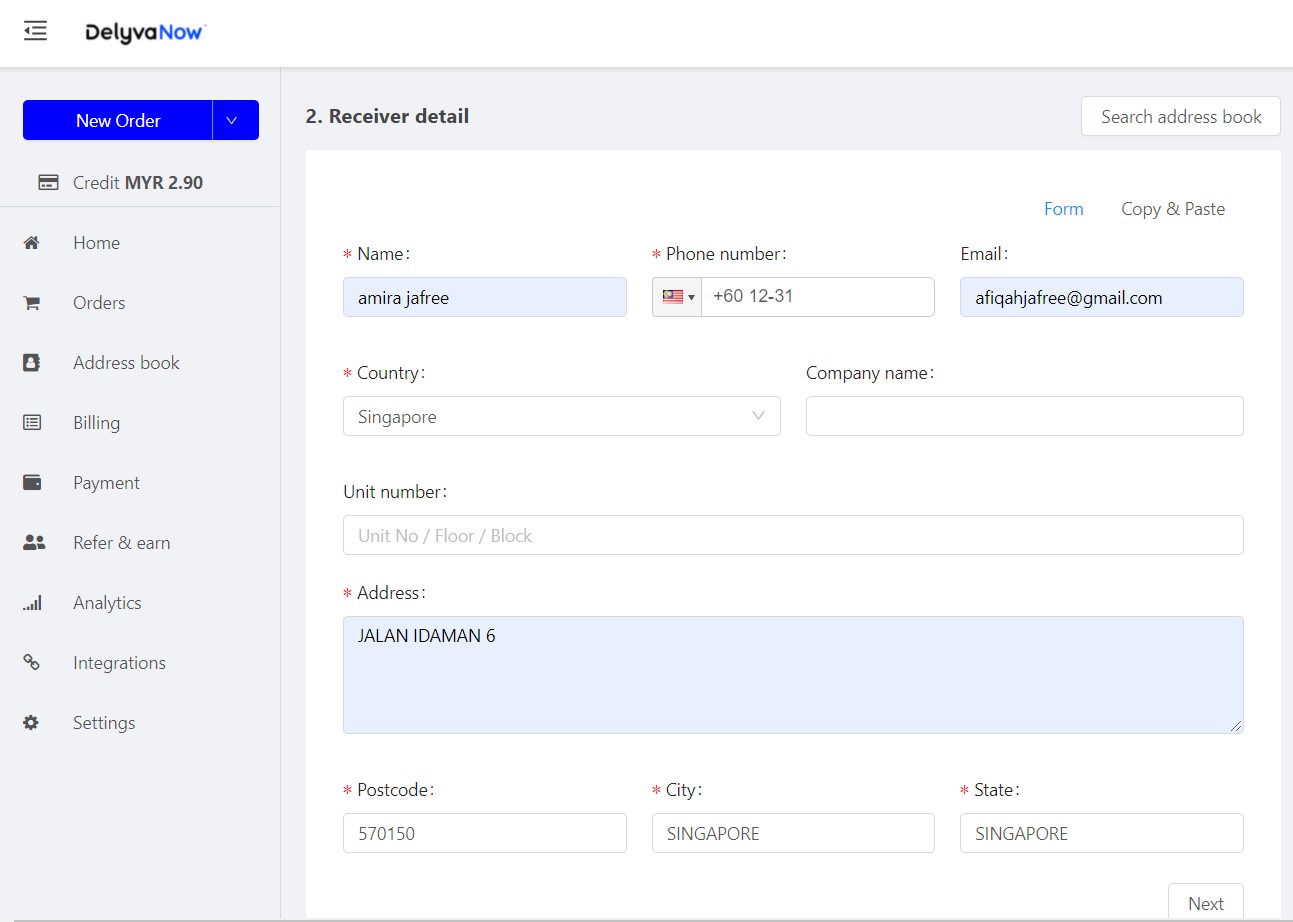Focus the Company name field
This screenshot has height=922, width=1293.
click(1025, 416)
